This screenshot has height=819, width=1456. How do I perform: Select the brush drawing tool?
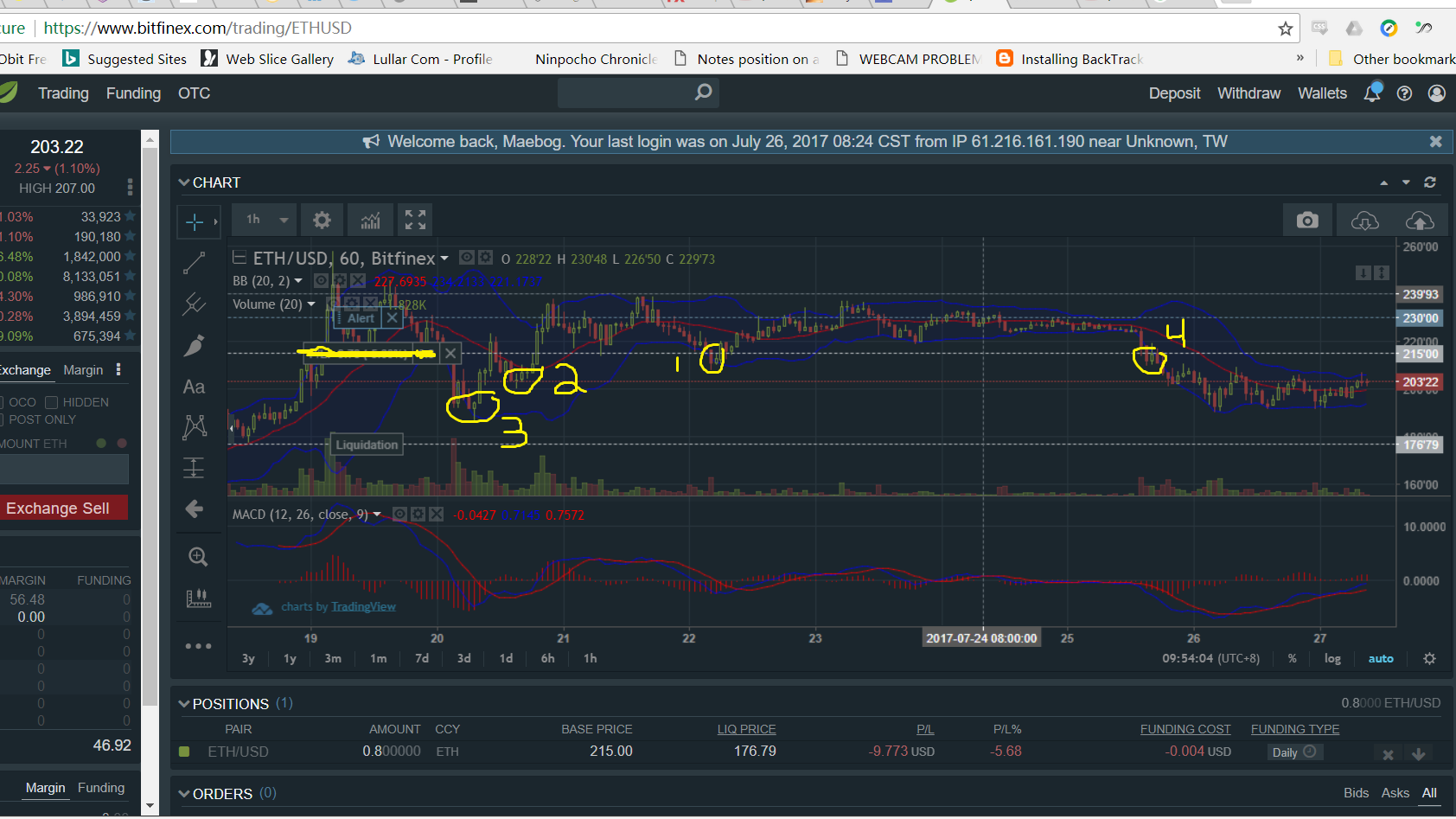point(195,345)
